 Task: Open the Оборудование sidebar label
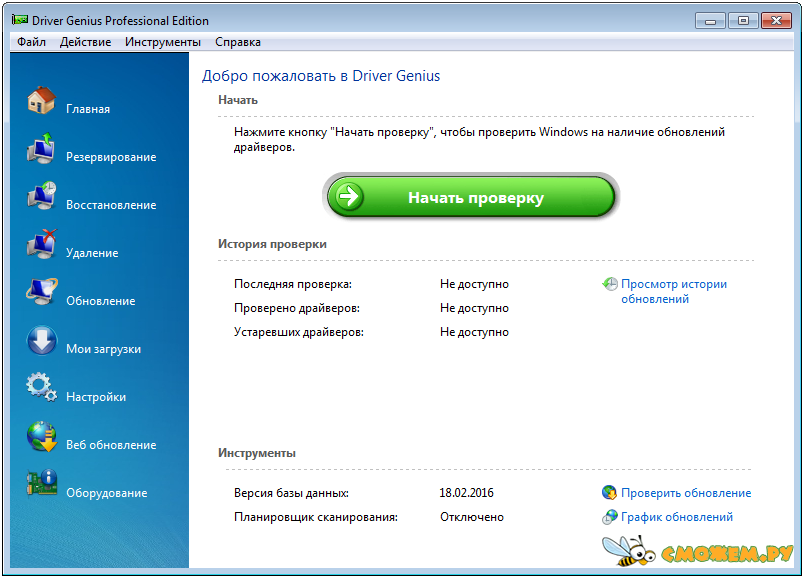coord(107,493)
